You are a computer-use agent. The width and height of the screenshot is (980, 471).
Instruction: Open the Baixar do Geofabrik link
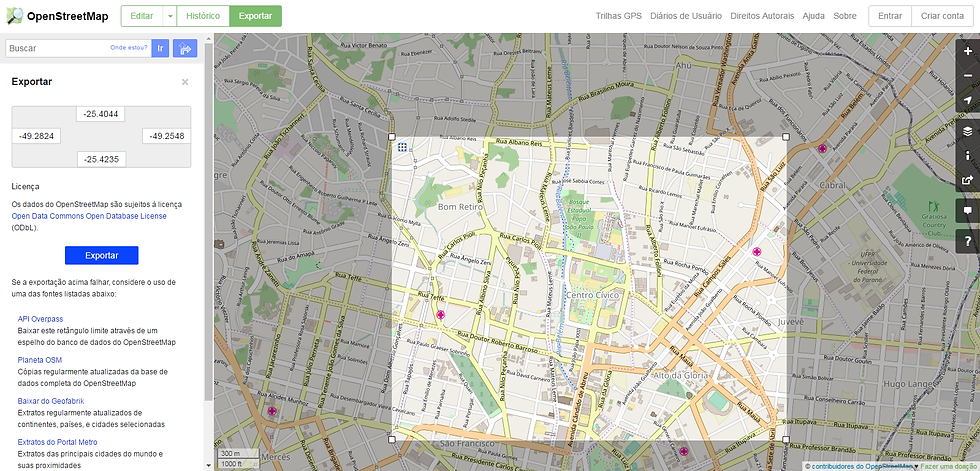51,401
